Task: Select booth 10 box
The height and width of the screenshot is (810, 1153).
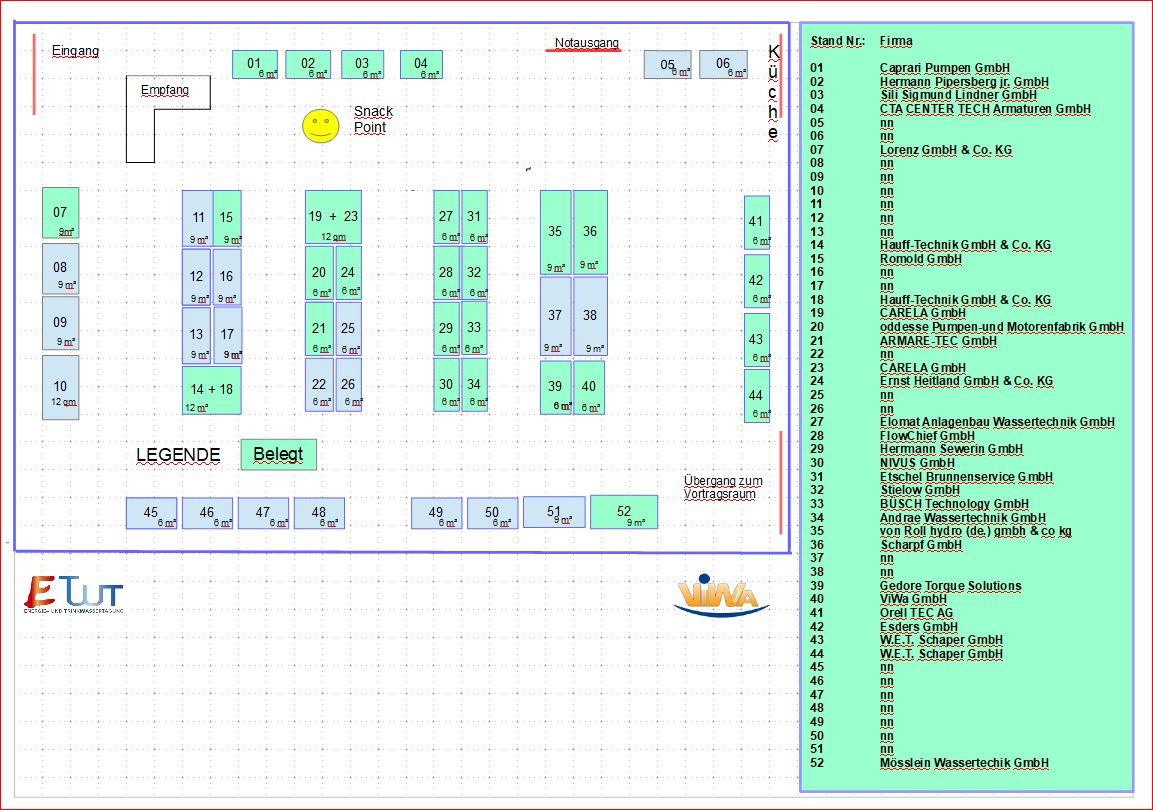Action: click(x=60, y=387)
